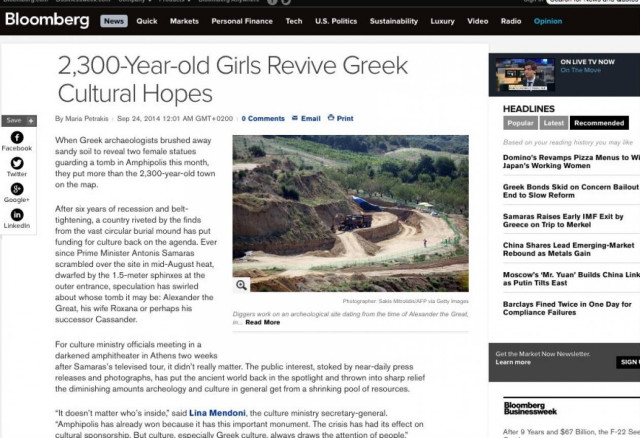
Task: Go to the Opinion section
Action: tap(547, 21)
